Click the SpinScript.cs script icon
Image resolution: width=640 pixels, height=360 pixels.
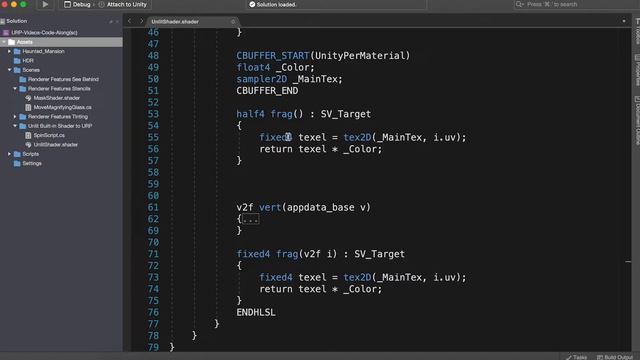(x=28, y=135)
